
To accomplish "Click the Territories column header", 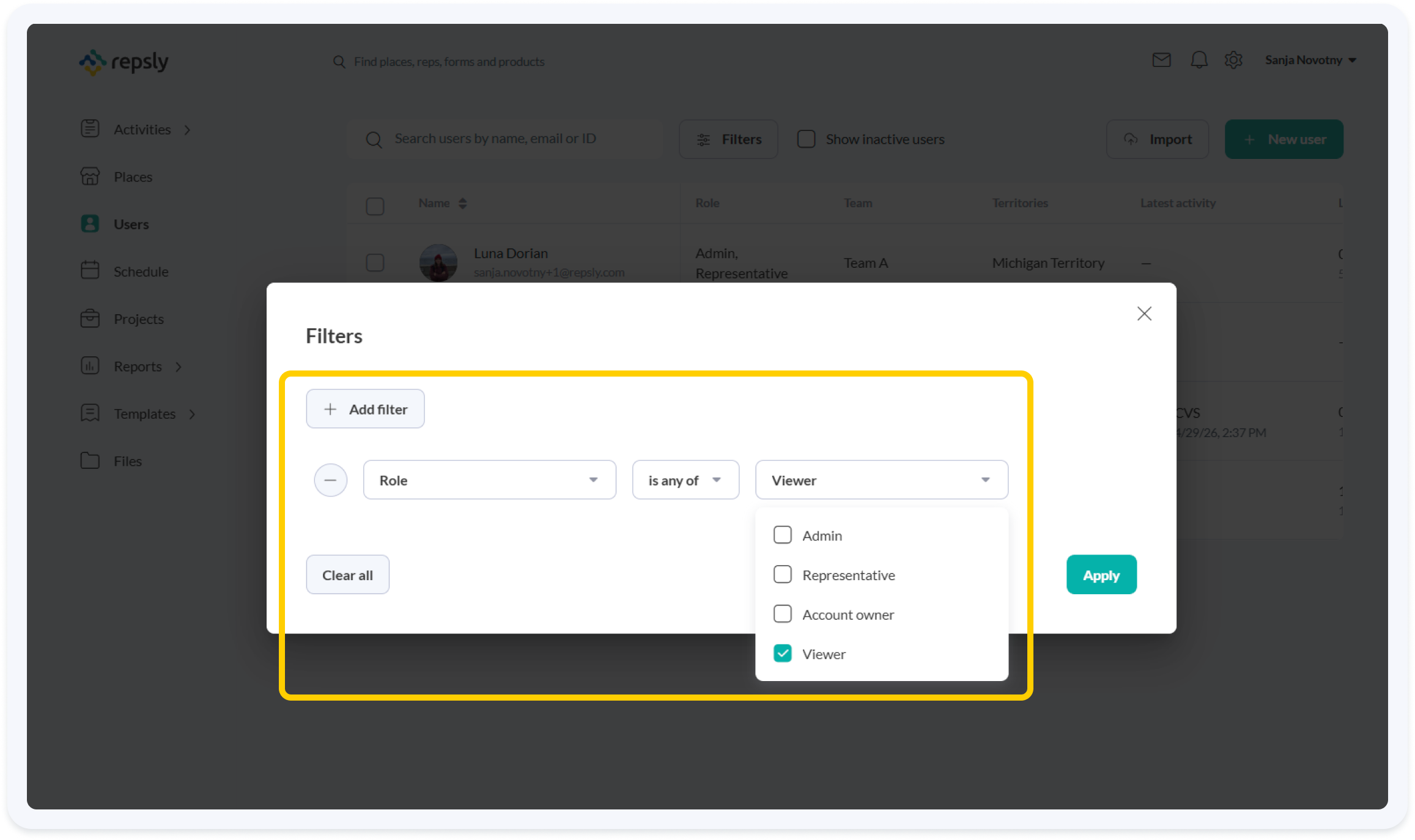I will point(1019,203).
